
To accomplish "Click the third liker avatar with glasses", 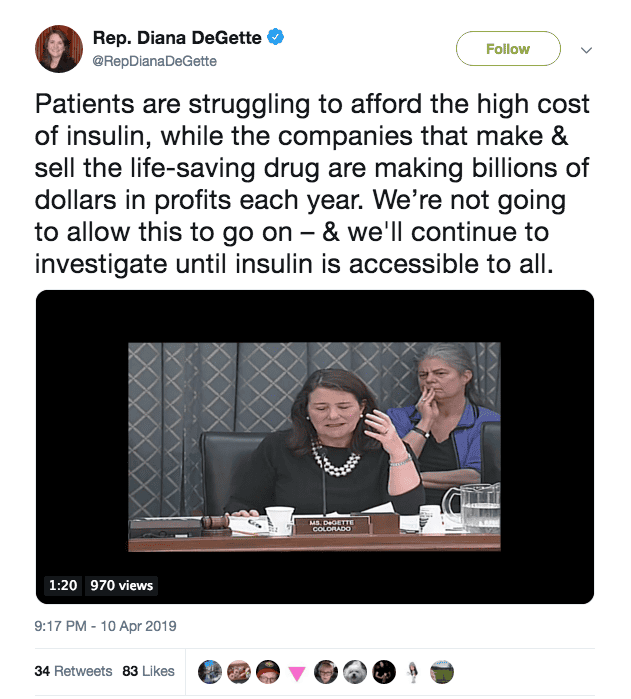I will tap(267, 671).
